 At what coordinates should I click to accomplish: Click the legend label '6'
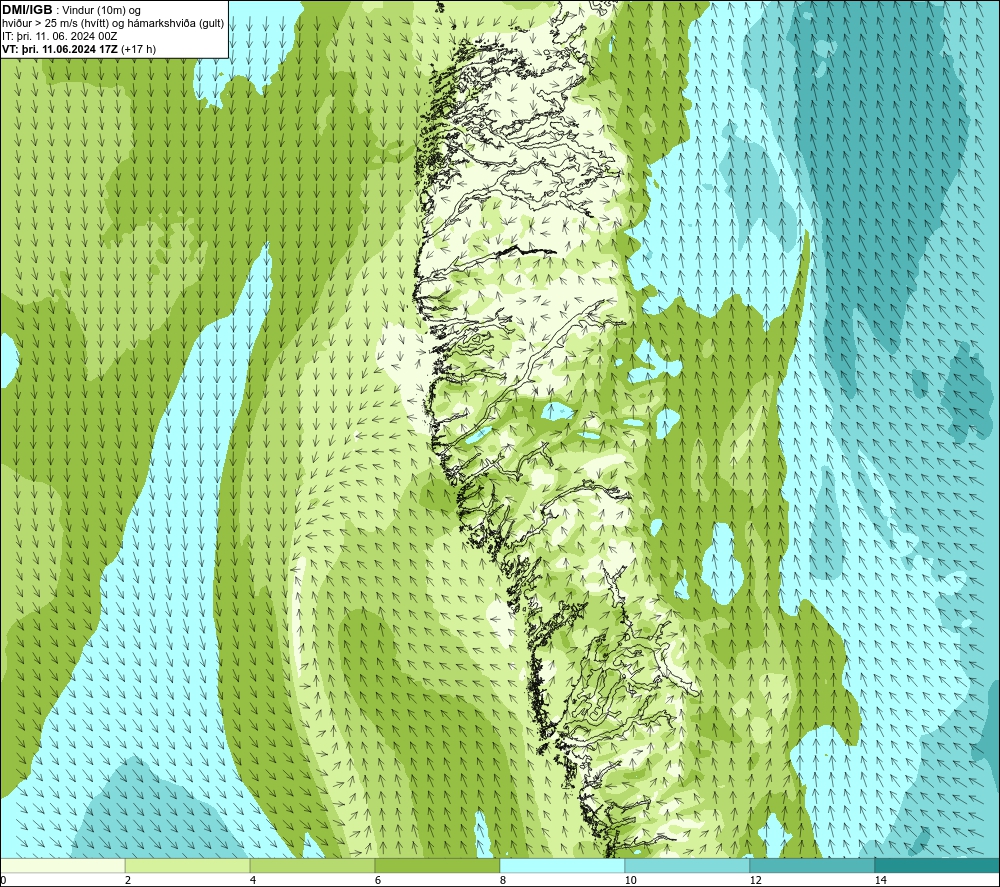coord(378,880)
